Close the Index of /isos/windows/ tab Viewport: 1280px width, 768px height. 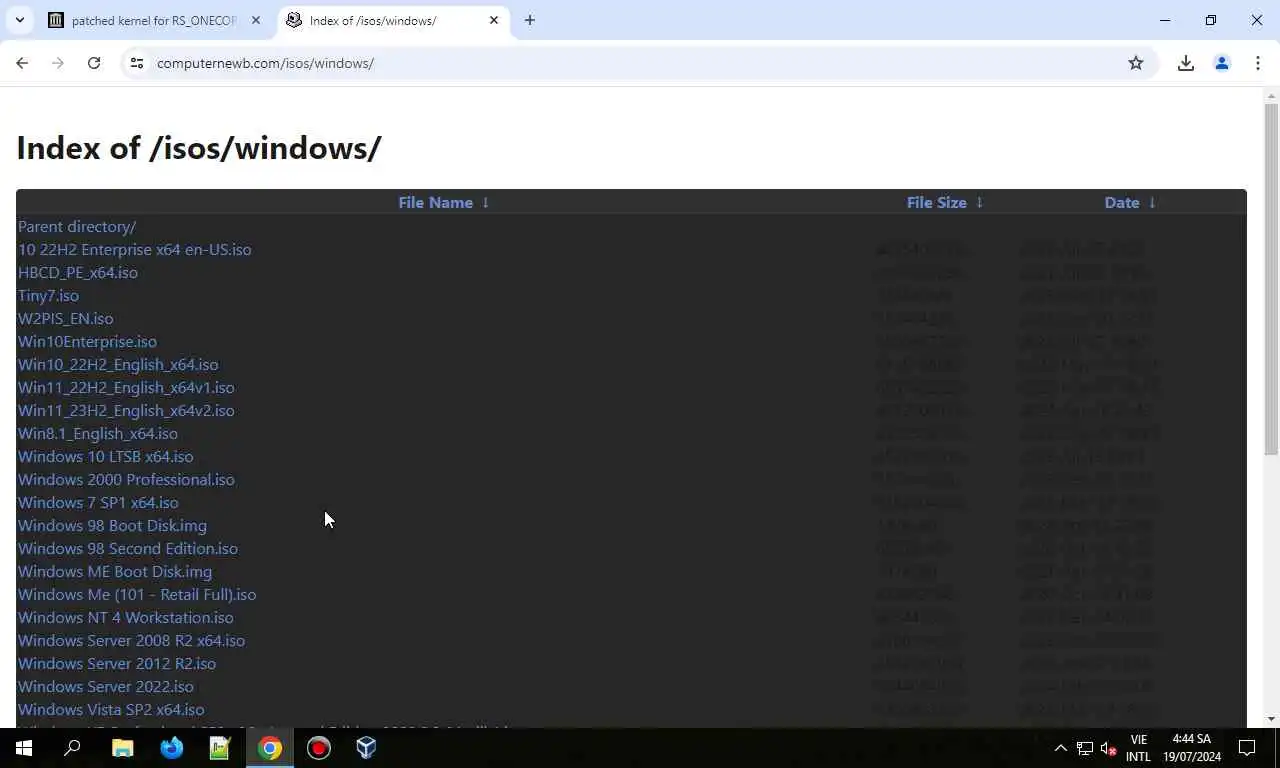tap(494, 20)
